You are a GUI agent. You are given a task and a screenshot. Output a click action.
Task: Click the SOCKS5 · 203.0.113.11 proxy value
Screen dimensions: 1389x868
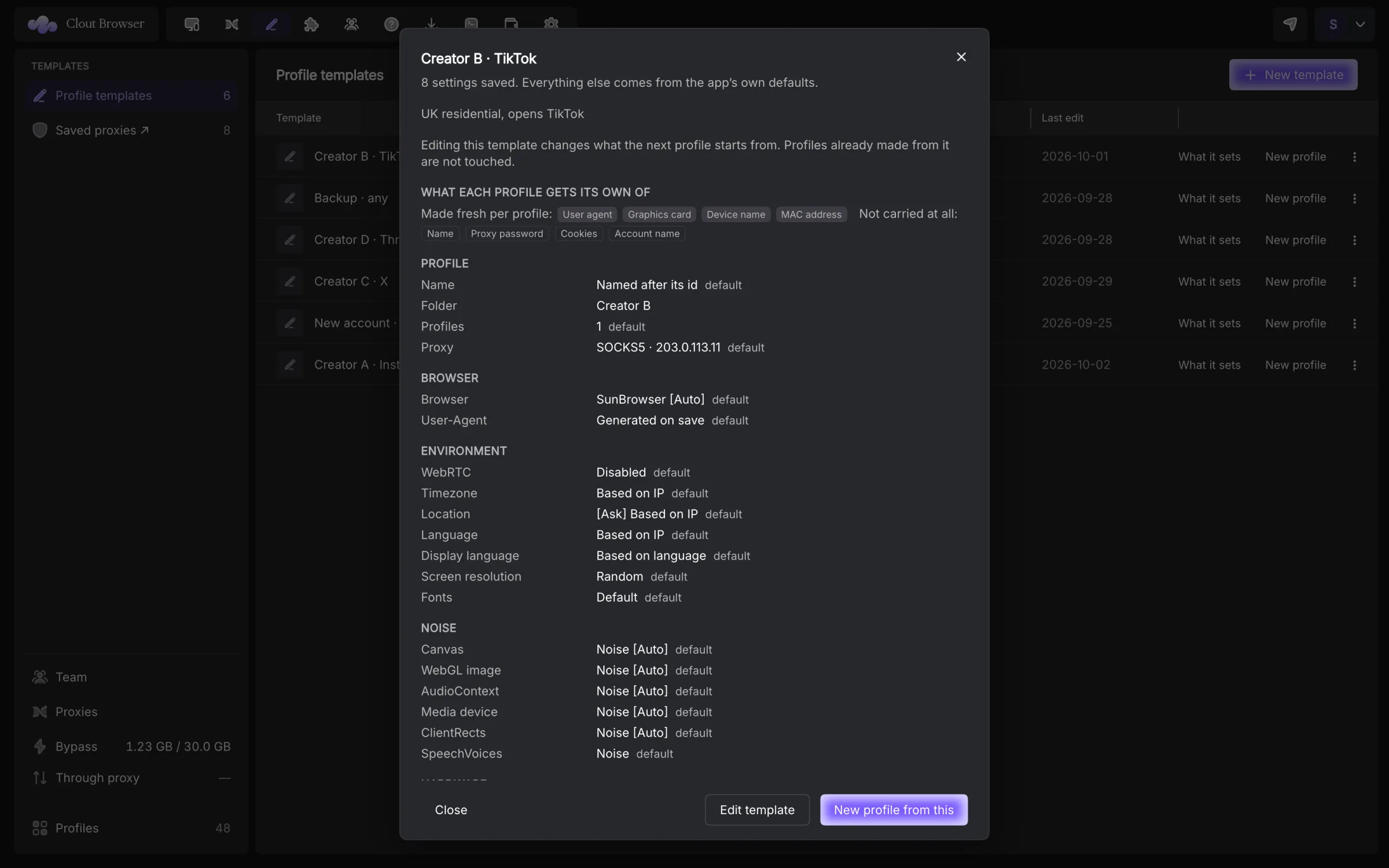[x=658, y=347]
